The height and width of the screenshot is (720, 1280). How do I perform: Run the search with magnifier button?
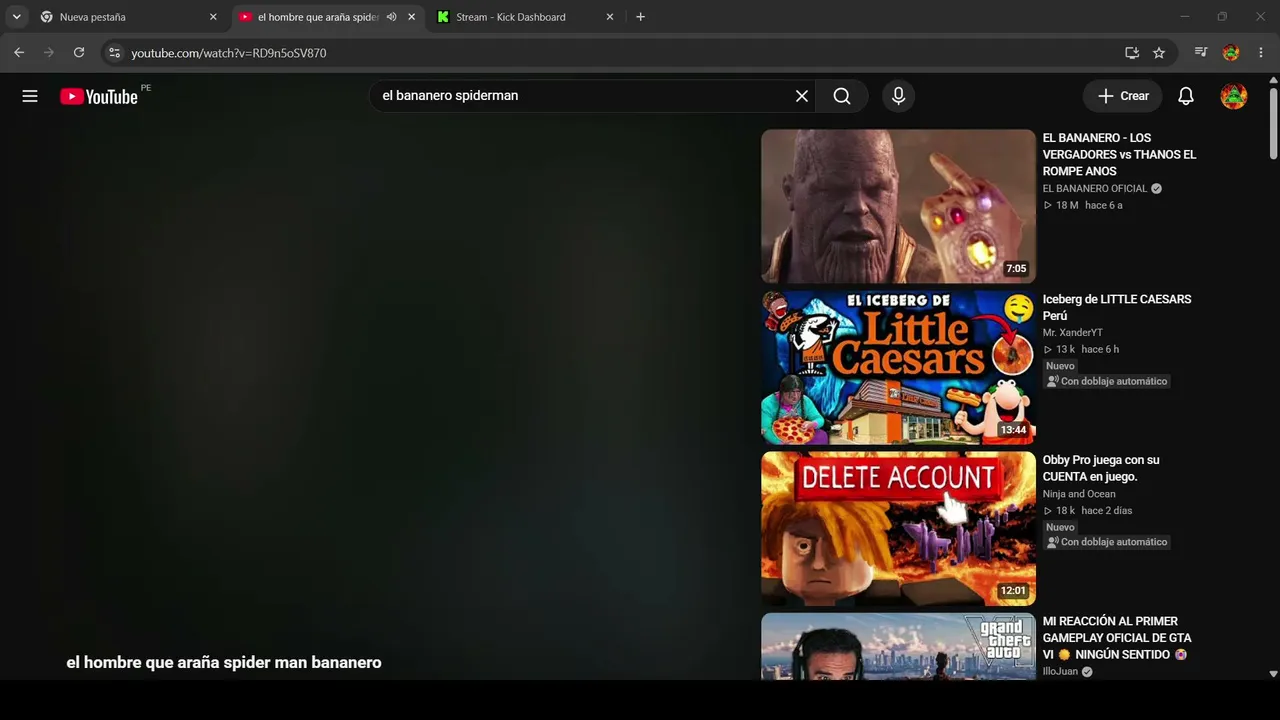842,96
